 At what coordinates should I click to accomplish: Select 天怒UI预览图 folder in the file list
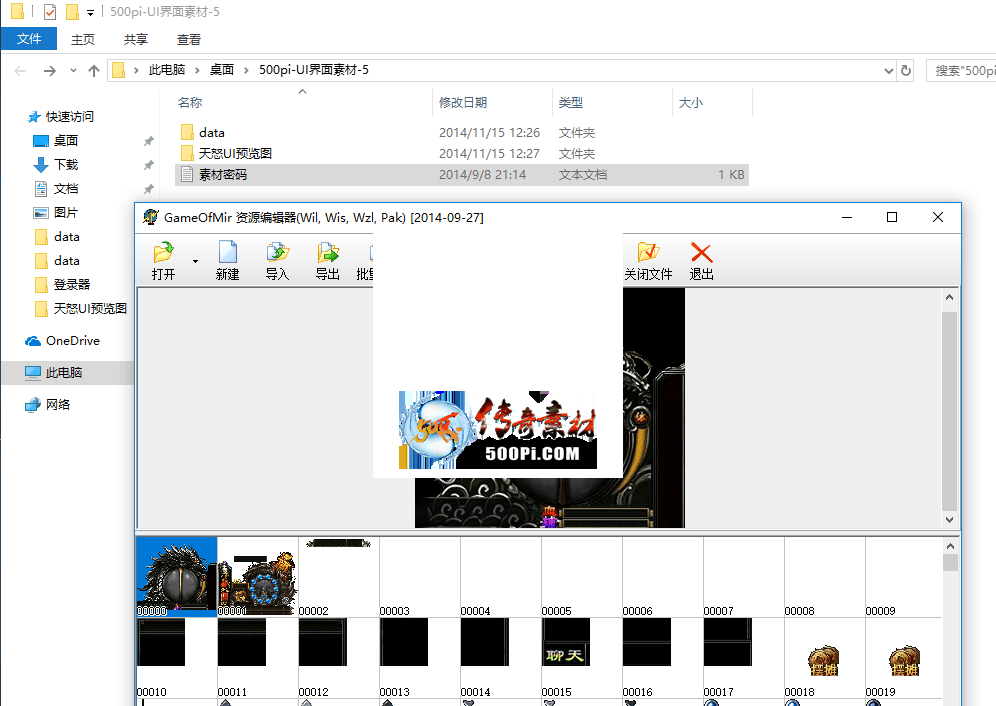(x=462, y=154)
